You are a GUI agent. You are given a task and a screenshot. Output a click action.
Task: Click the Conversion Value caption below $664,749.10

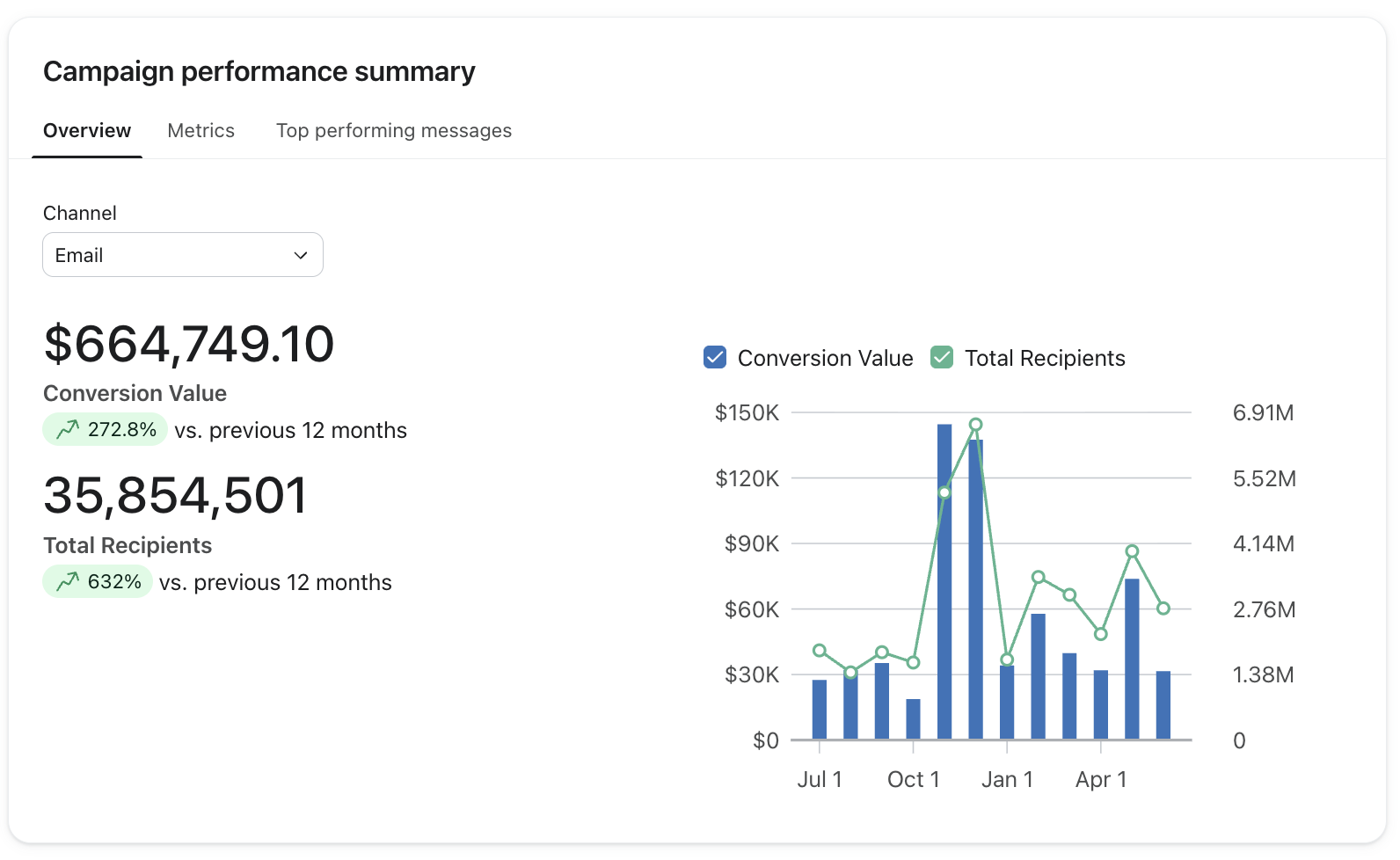click(x=135, y=393)
